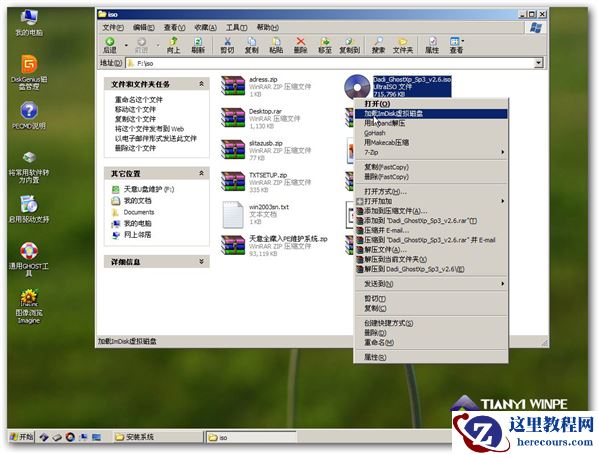The height and width of the screenshot is (454, 599).
Task: Select the Desktop.rar archive icon
Action: [x=233, y=117]
